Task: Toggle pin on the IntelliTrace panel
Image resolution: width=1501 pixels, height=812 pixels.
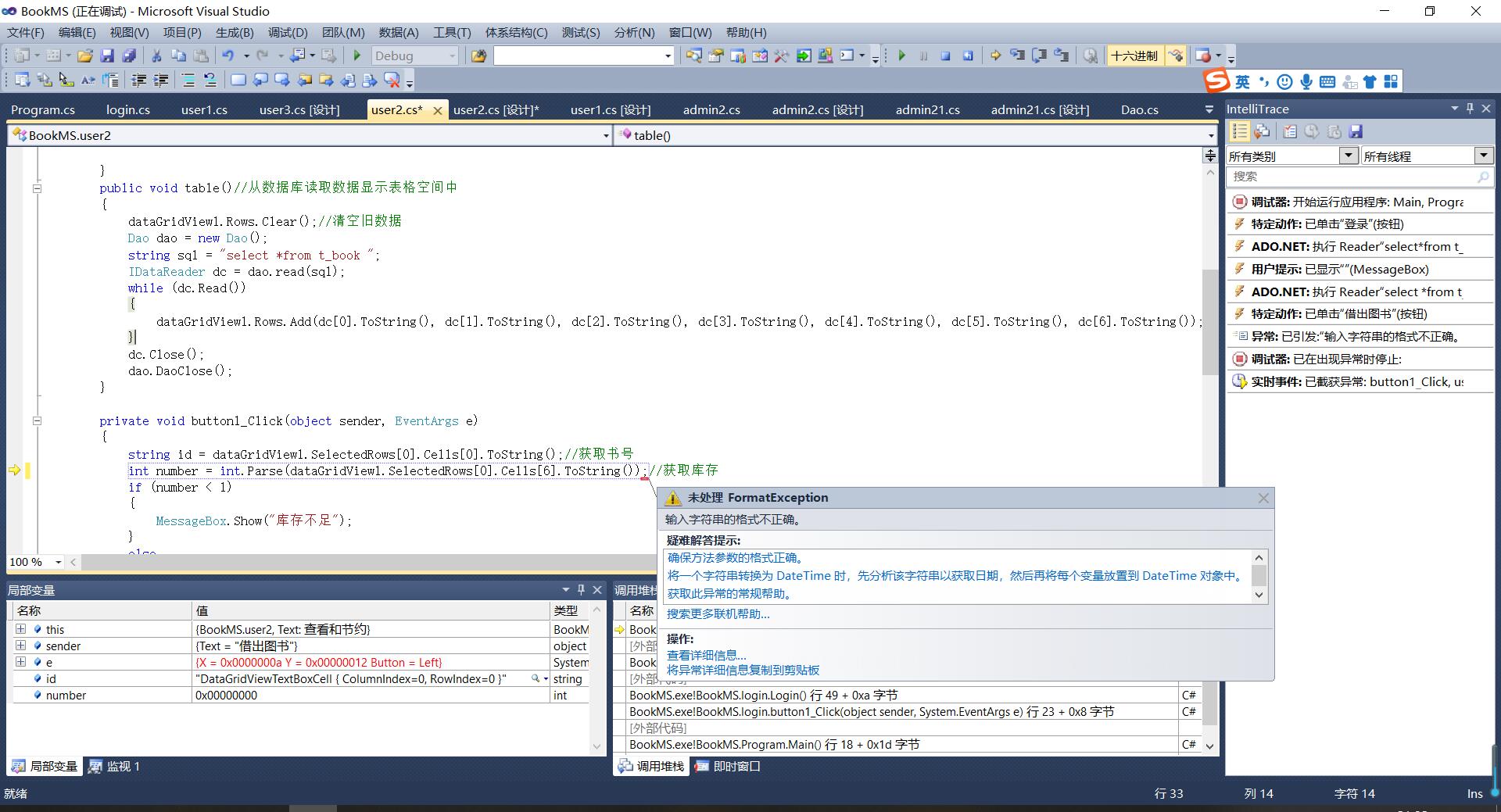Action: click(1470, 109)
